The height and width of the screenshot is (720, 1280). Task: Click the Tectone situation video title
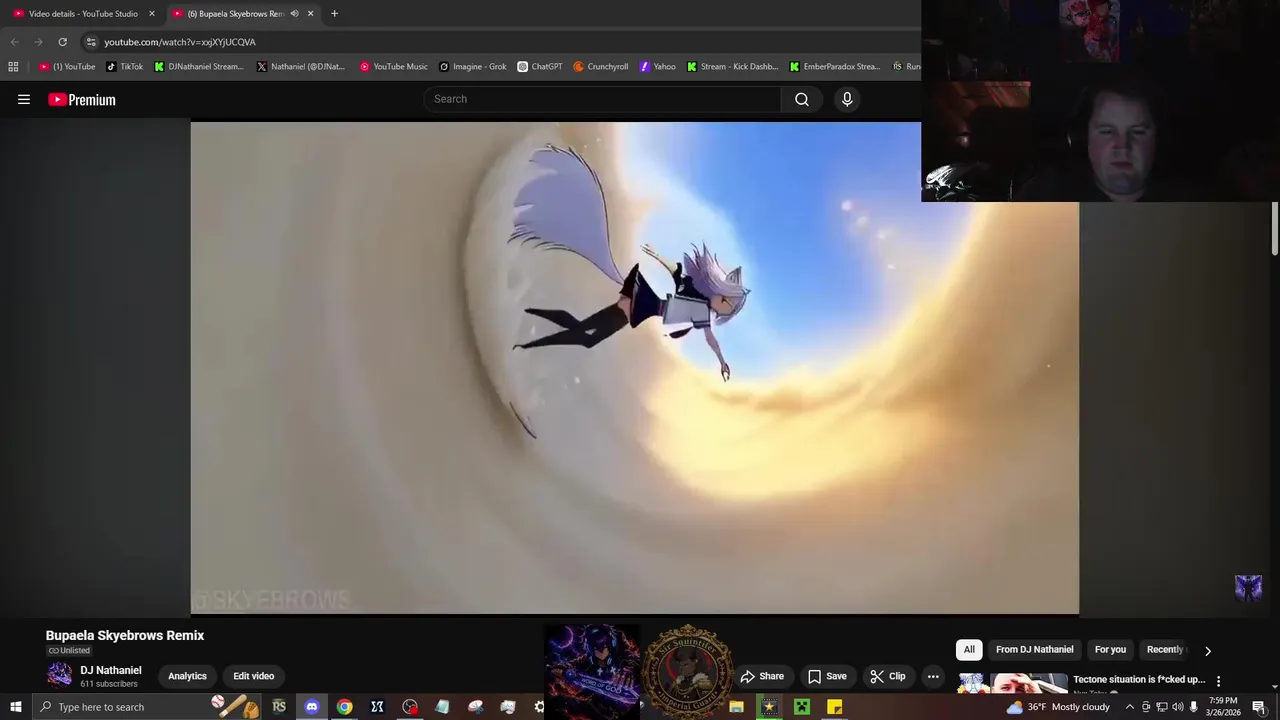(1139, 680)
